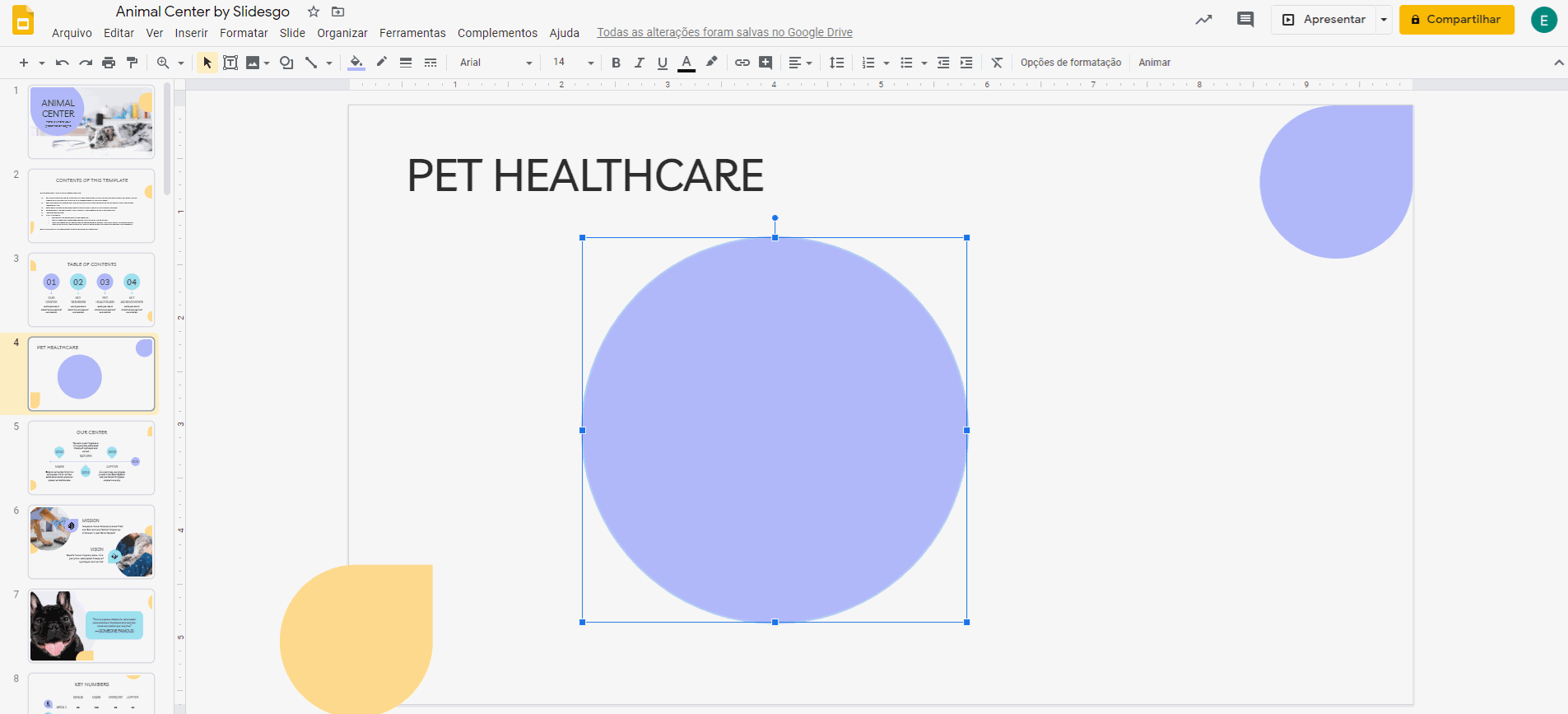Open the comment history
Image resolution: width=1568 pixels, height=714 pixels.
(1245, 19)
